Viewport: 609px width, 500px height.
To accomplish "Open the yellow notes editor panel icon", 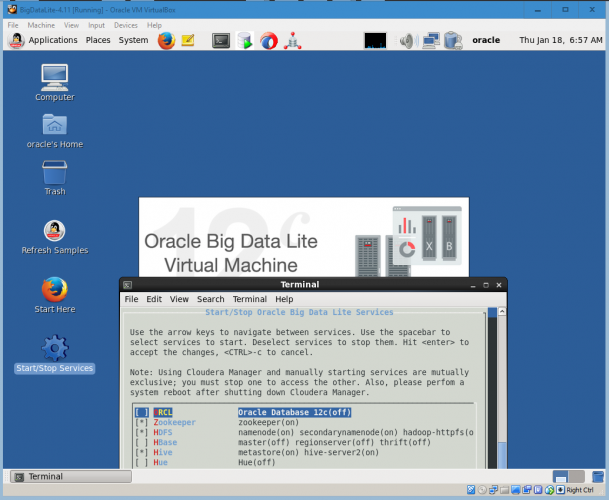I will (x=188, y=40).
